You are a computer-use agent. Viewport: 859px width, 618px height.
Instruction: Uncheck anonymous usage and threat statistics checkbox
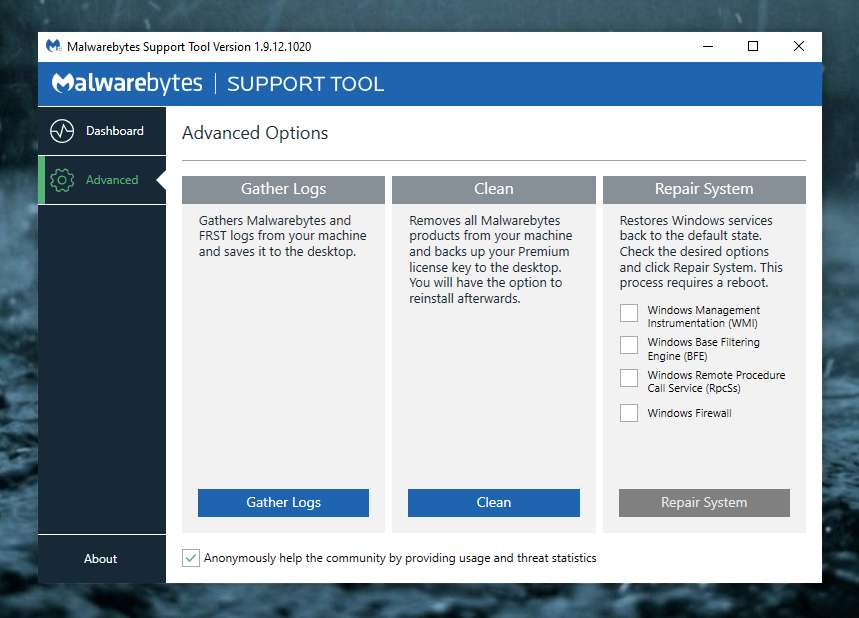pyautogui.click(x=191, y=558)
